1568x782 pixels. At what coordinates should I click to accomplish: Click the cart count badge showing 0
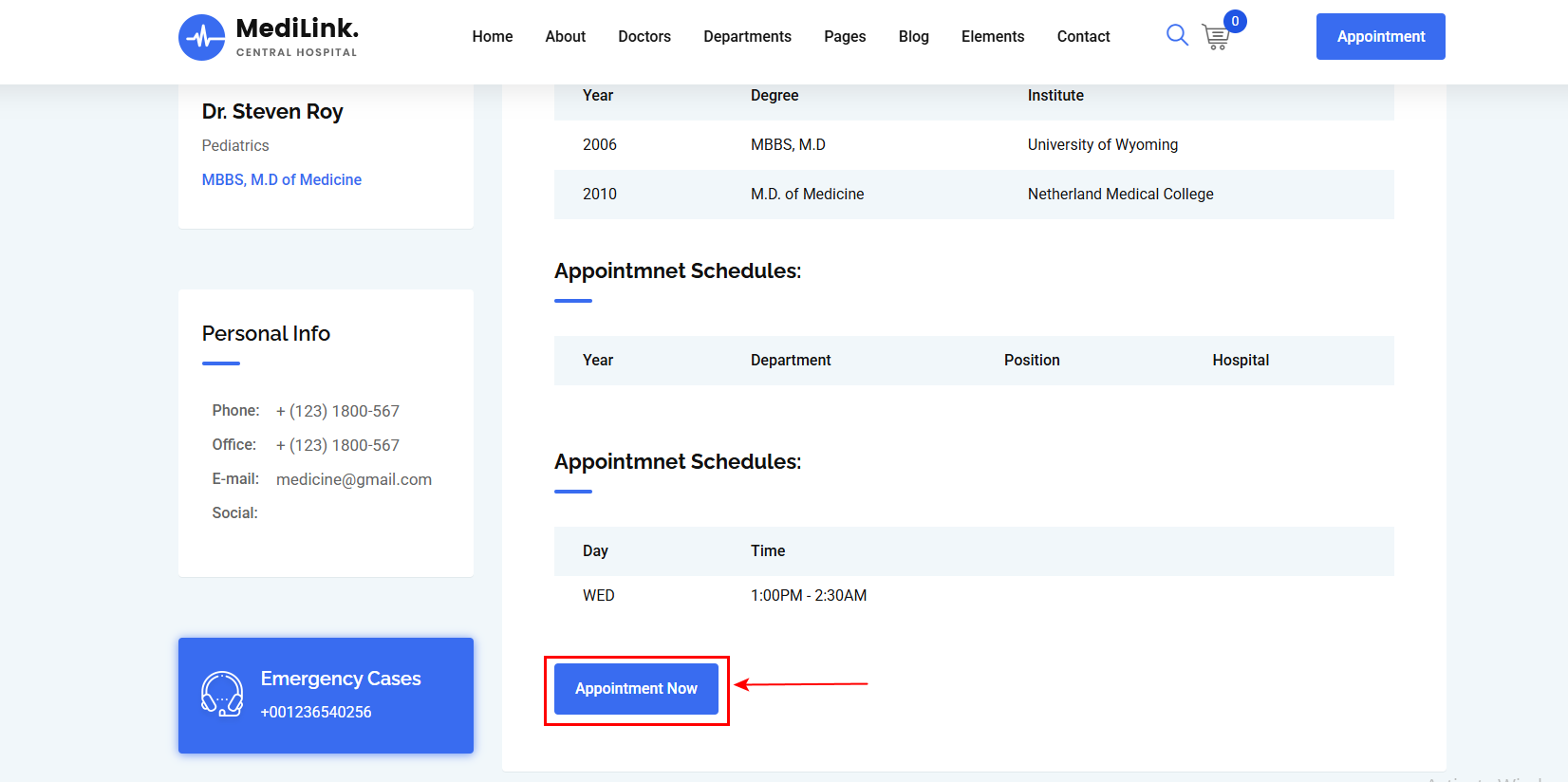(1235, 21)
